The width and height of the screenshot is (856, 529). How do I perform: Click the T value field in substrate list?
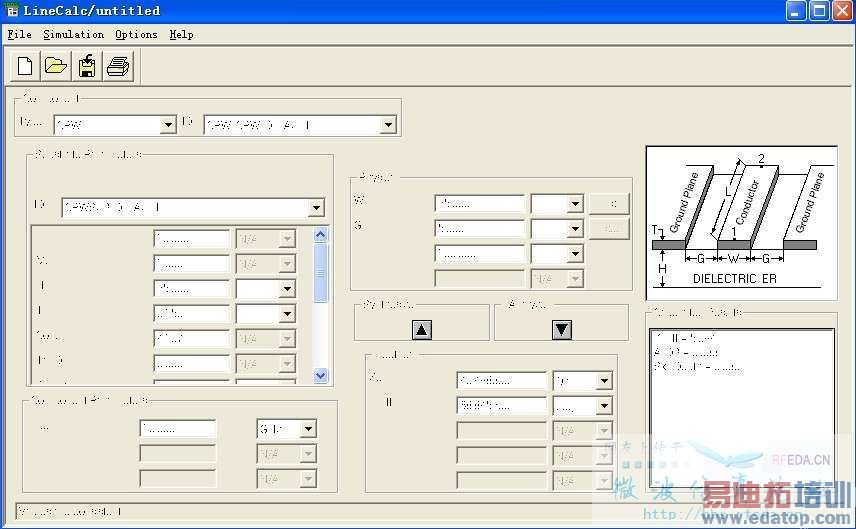(x=192, y=314)
